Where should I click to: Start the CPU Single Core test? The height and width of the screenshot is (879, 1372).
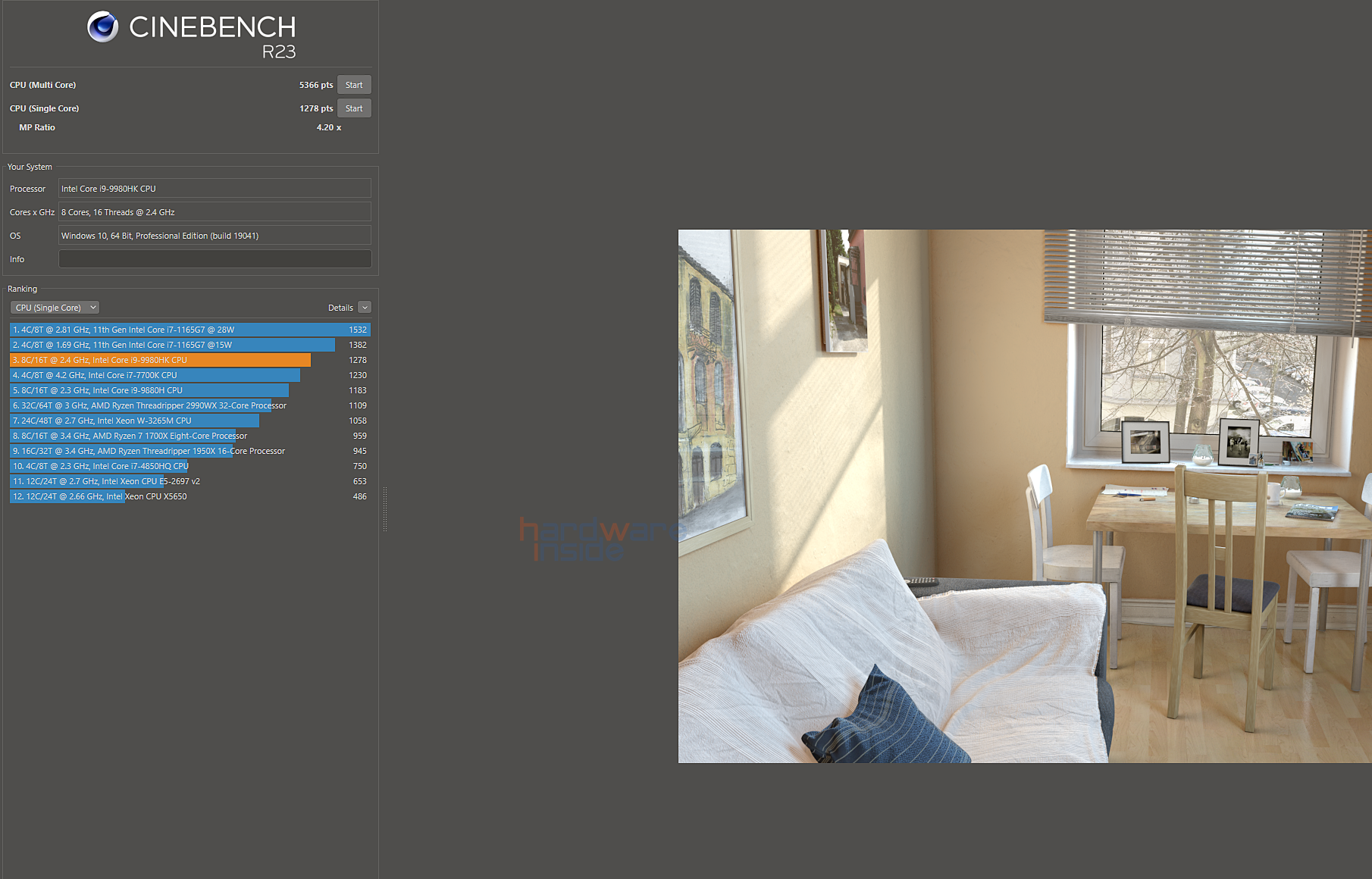pos(354,108)
